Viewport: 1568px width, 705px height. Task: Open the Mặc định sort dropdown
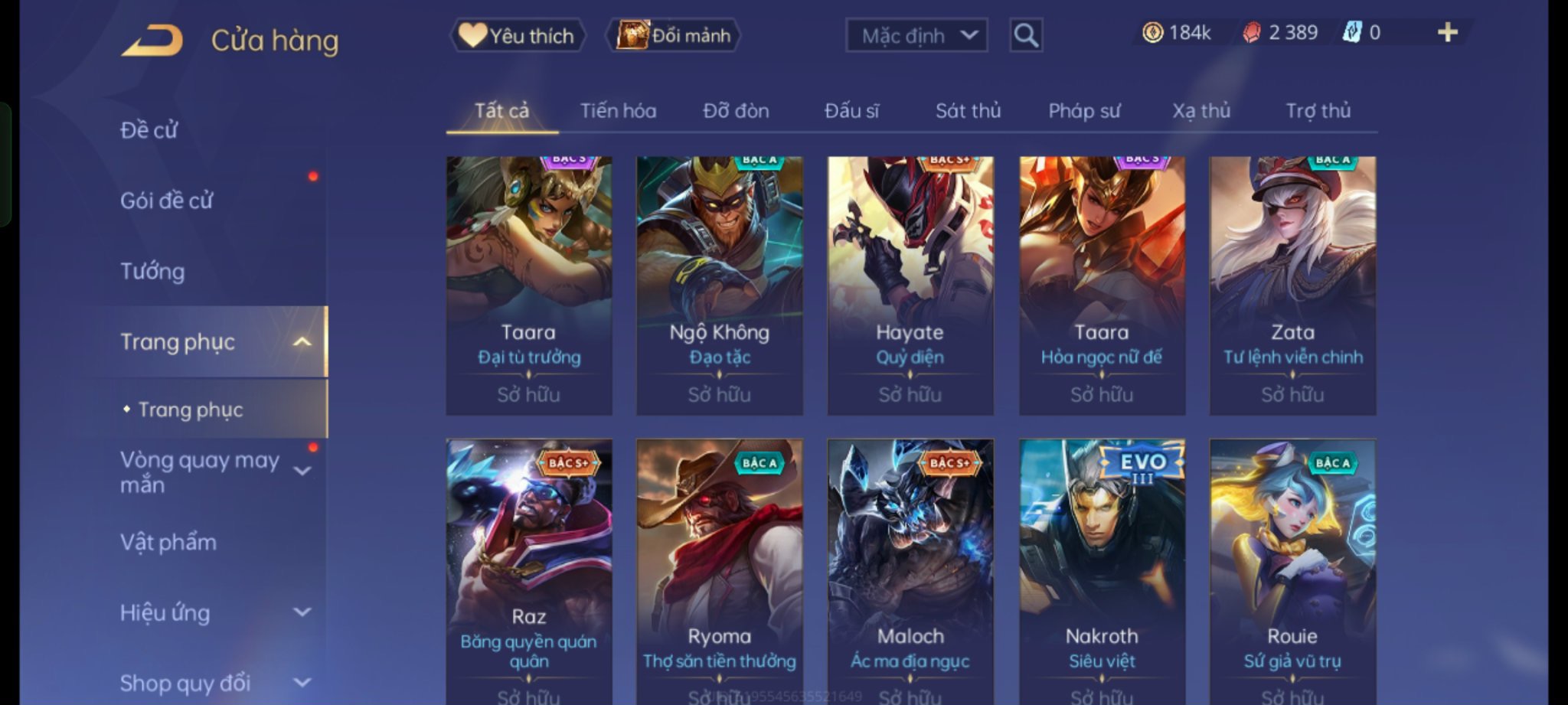pyautogui.click(x=916, y=35)
